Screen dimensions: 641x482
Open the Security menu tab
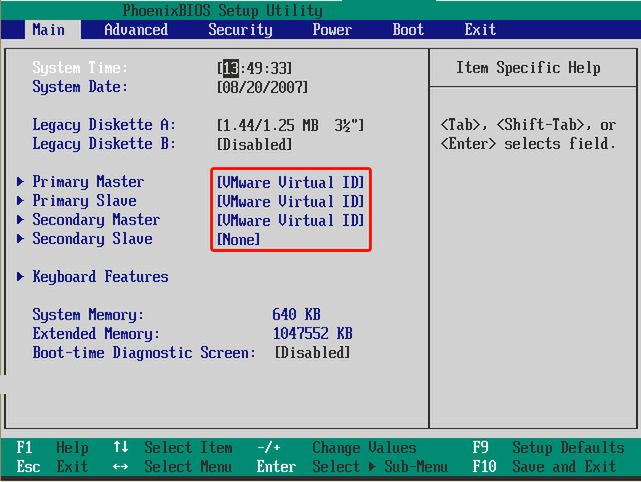[x=240, y=30]
